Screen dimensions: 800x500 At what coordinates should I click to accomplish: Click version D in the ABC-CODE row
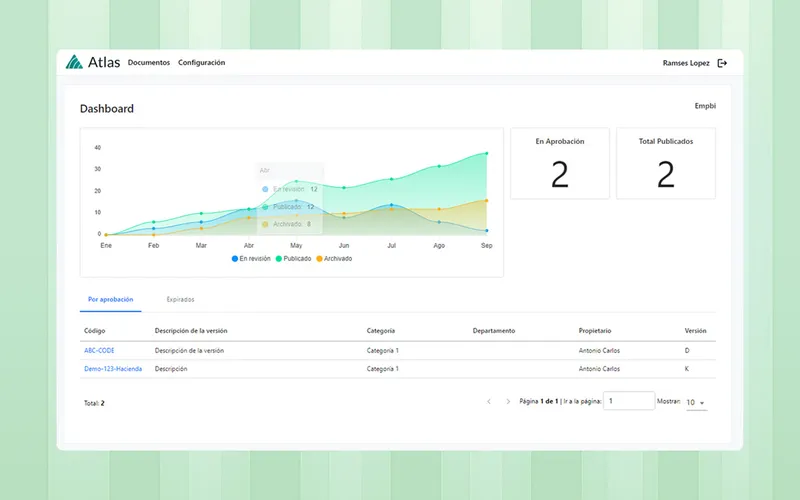[x=687, y=351]
